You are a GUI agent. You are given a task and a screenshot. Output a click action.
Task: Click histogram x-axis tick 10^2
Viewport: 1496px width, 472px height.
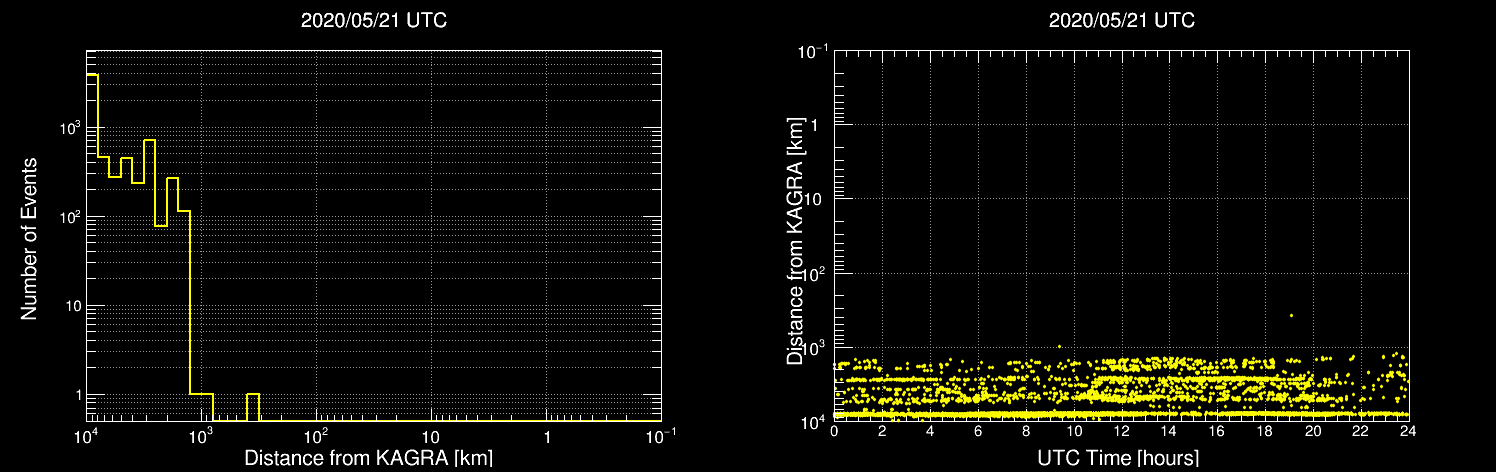coord(317,436)
